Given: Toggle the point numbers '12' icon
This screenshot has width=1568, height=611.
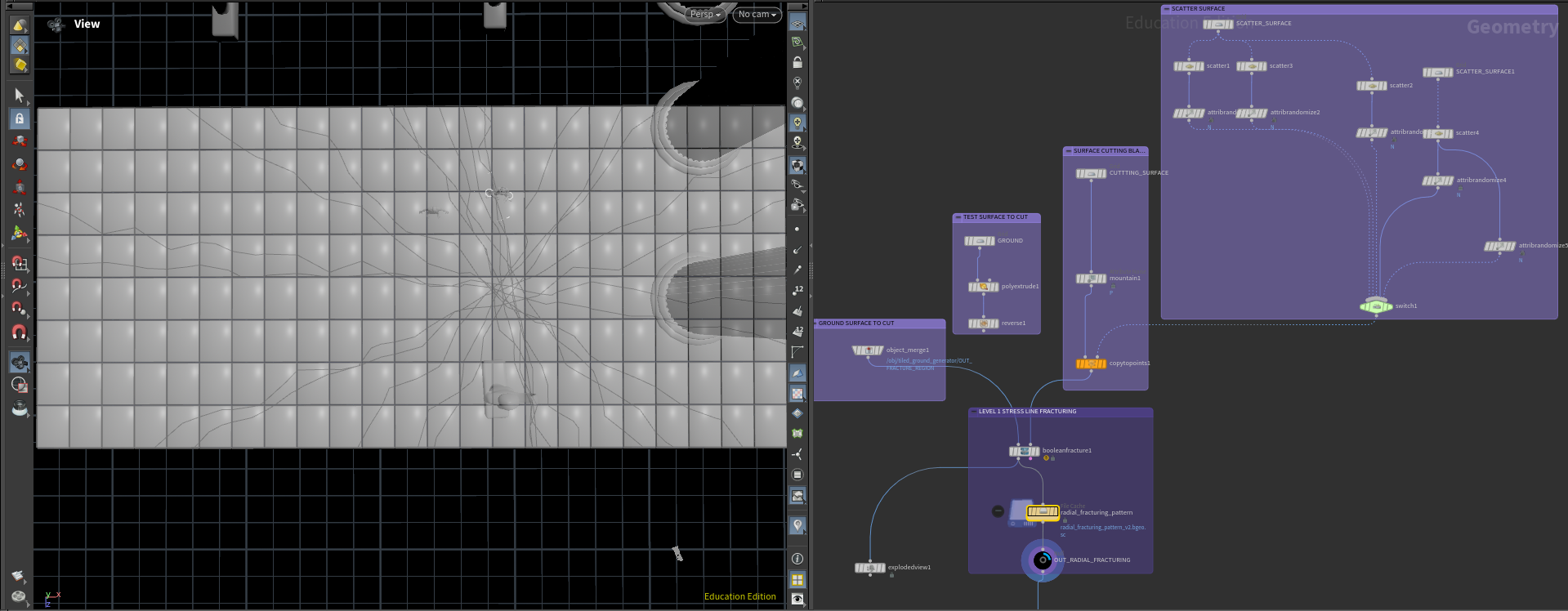Looking at the screenshot, I should coord(797,290).
